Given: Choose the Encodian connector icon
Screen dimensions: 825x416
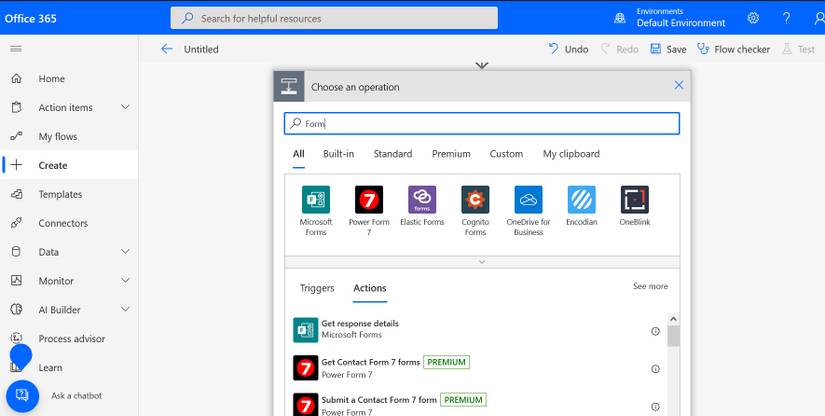Looking at the screenshot, I should click(x=581, y=200).
